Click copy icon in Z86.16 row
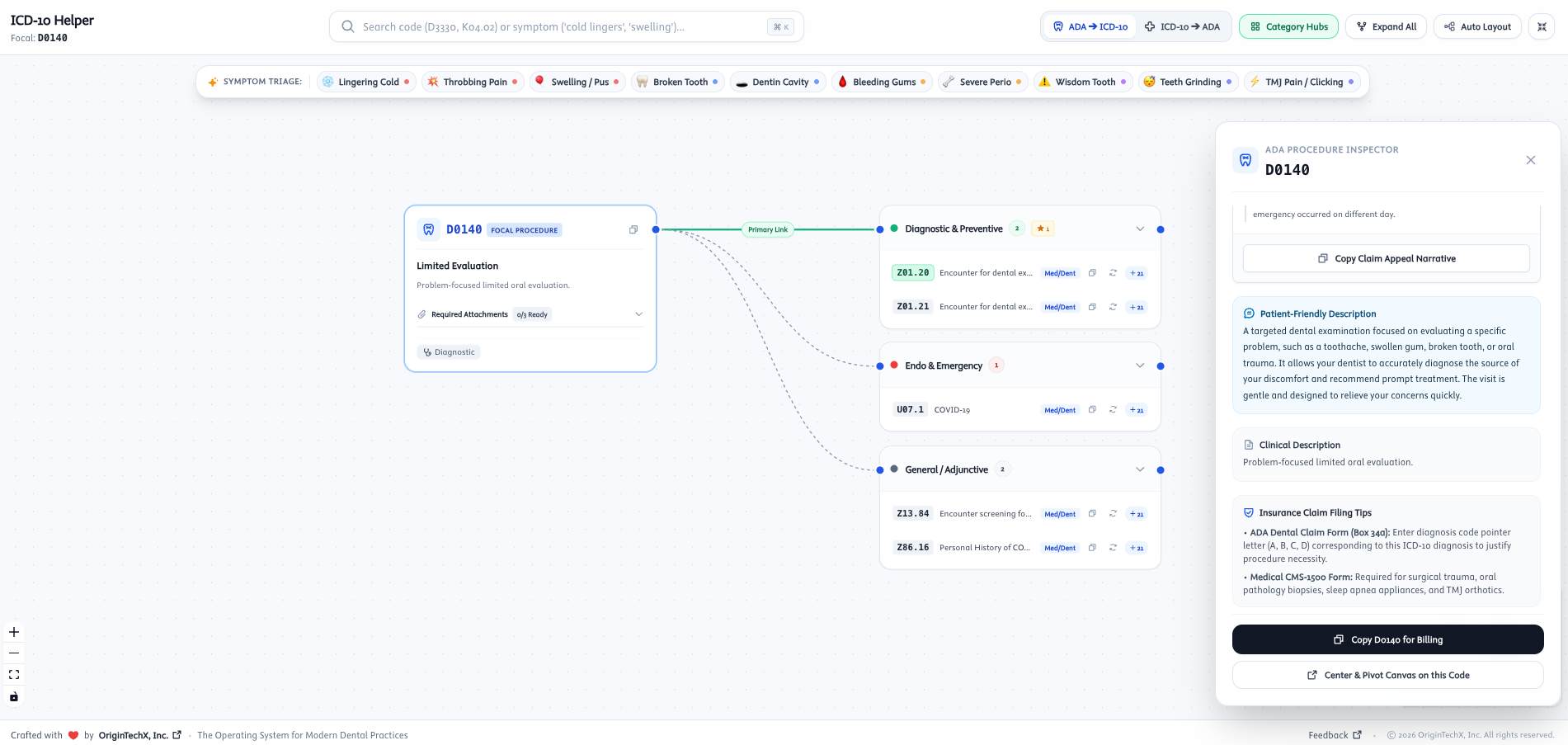This screenshot has width=1568, height=745. click(1092, 548)
